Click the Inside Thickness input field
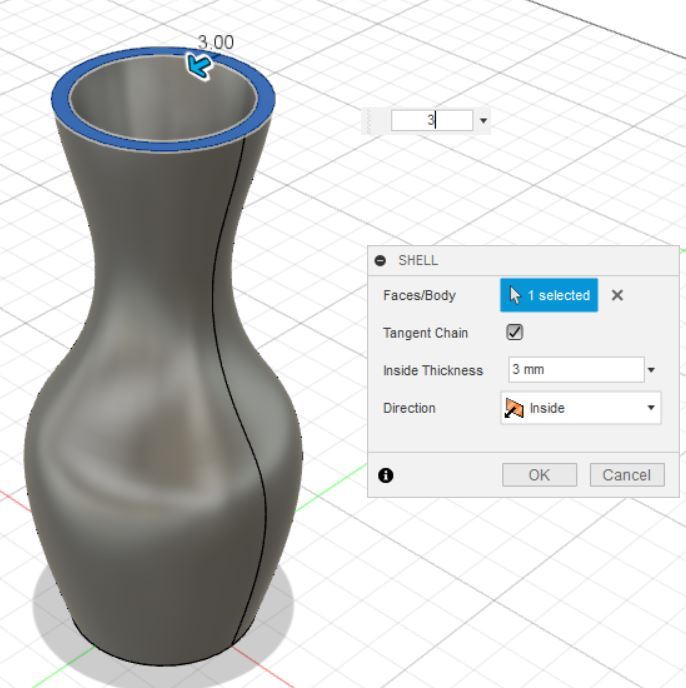This screenshot has width=686, height=688. [576, 369]
